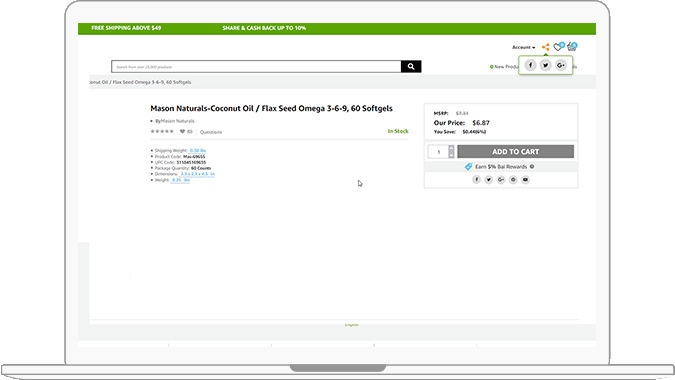This screenshot has width=675, height=380.
Task: Increase quantity with the up arrow
Action: (451, 148)
